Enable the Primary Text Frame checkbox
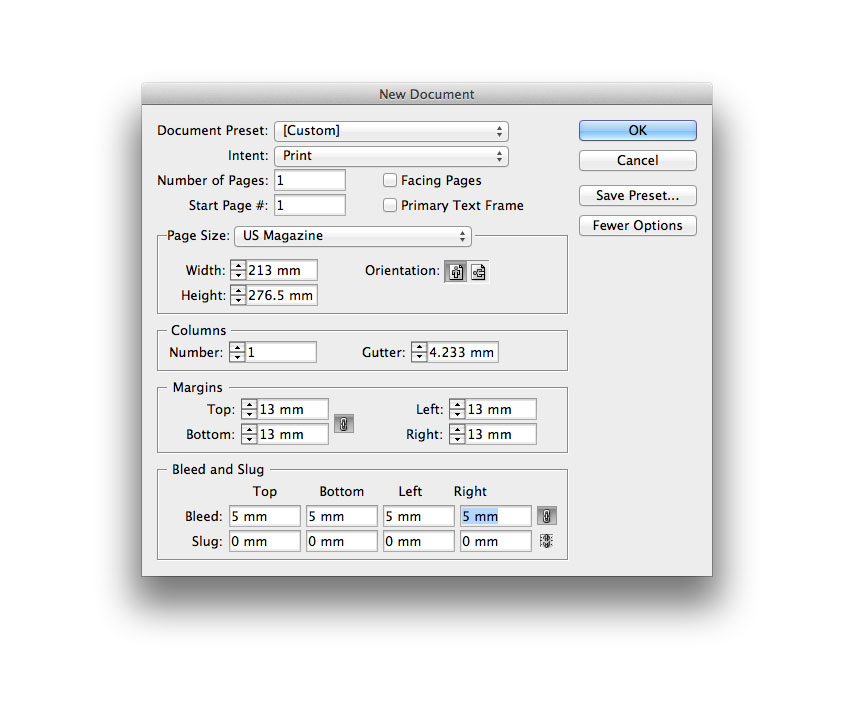 tap(390, 206)
